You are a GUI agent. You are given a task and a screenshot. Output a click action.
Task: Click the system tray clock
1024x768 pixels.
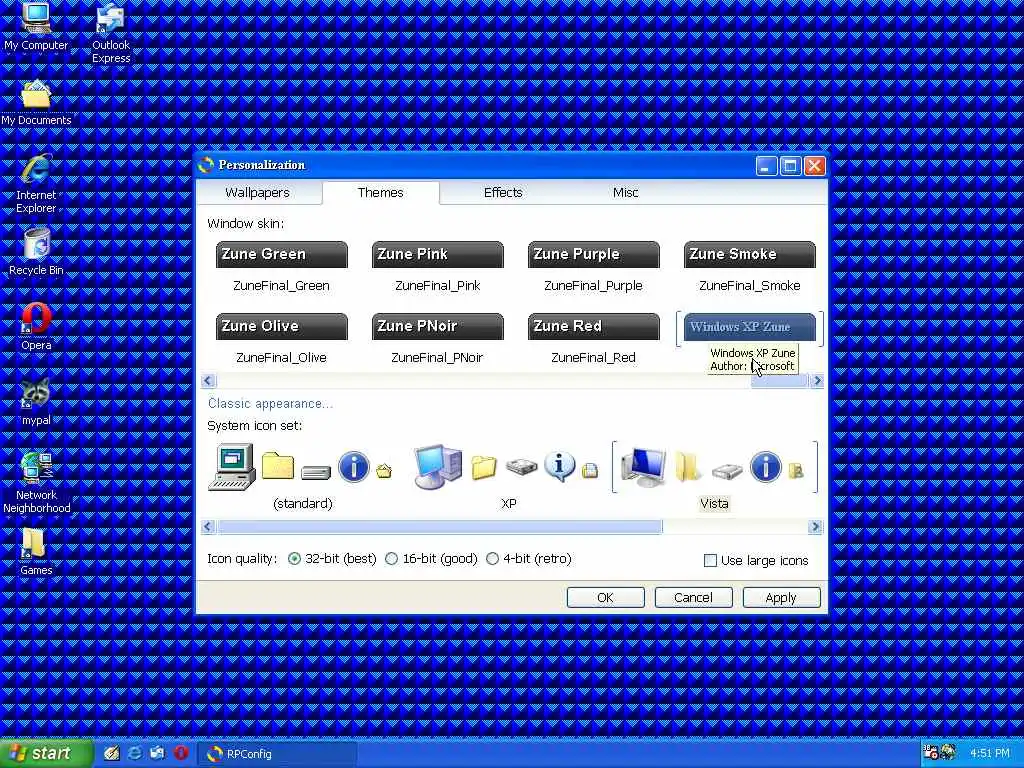tap(989, 754)
